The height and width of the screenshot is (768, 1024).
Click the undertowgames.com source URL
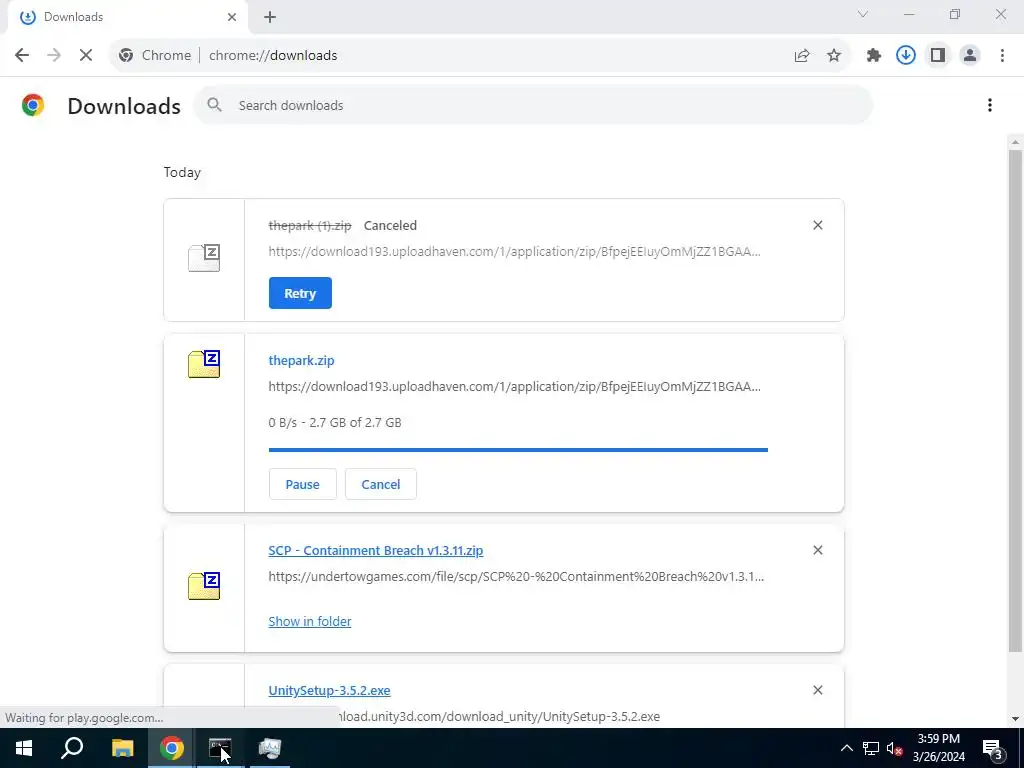tap(516, 577)
